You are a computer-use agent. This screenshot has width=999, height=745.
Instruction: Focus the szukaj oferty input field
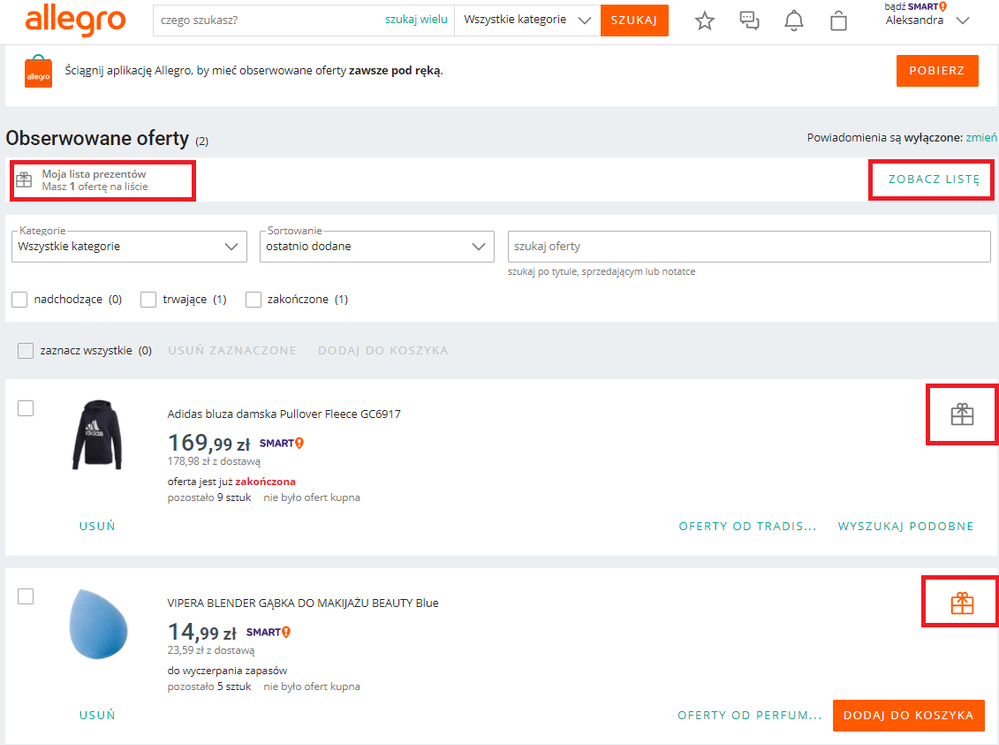pyautogui.click(x=749, y=247)
